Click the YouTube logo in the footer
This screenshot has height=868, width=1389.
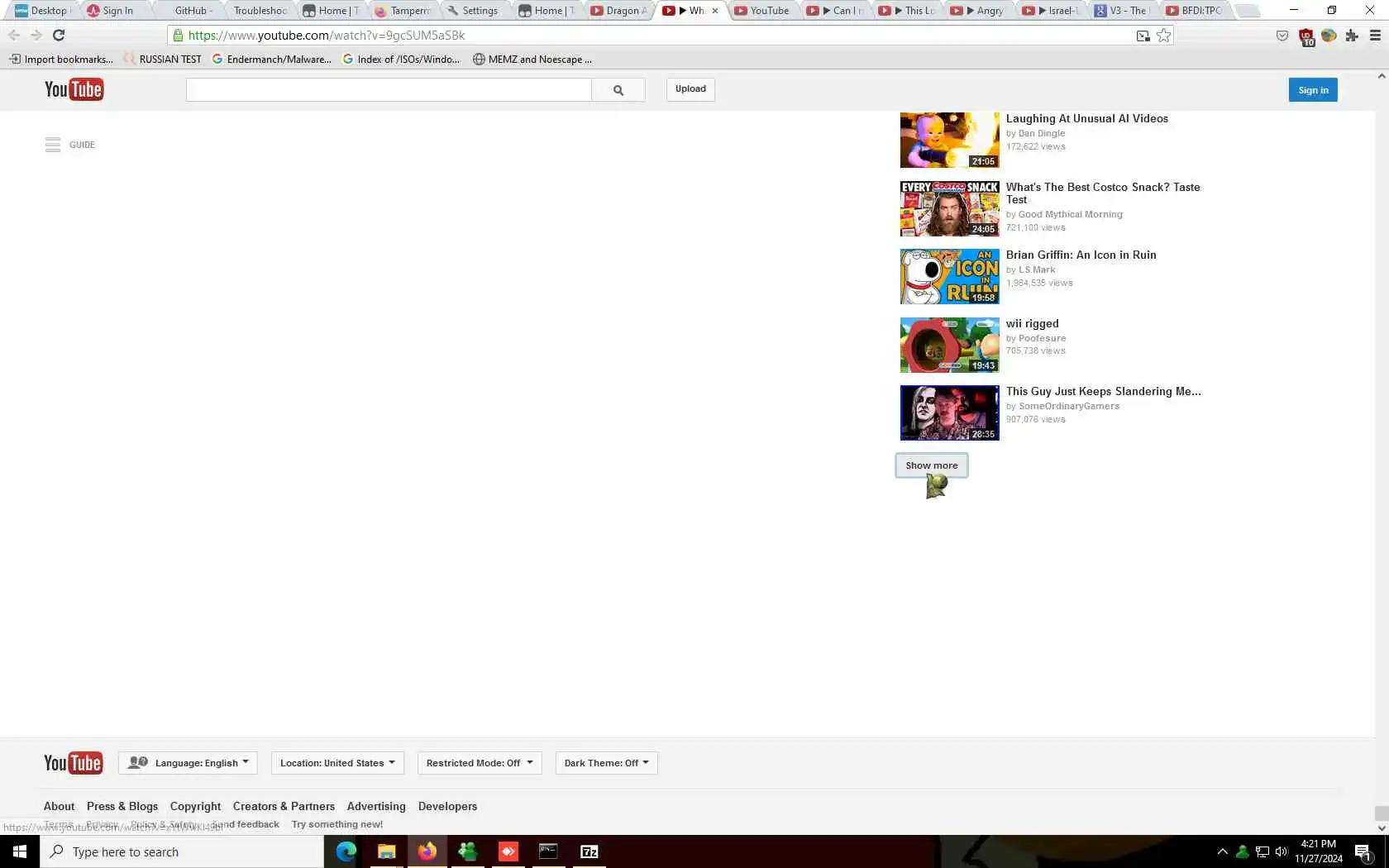coord(74,763)
